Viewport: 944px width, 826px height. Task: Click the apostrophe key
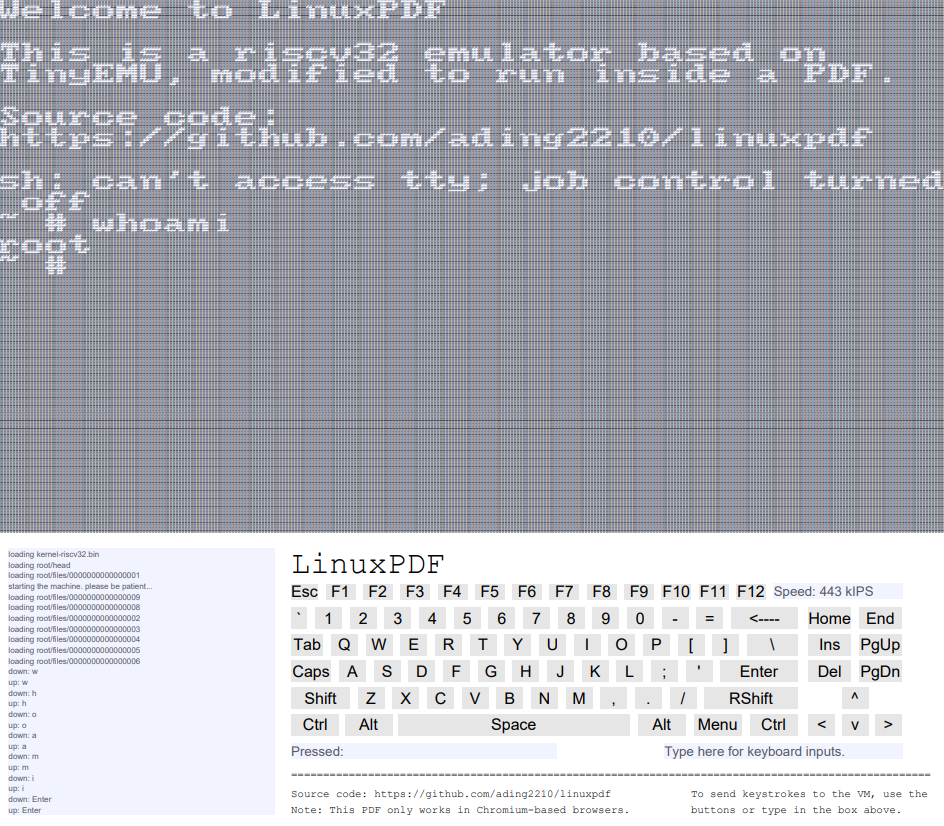(698, 671)
